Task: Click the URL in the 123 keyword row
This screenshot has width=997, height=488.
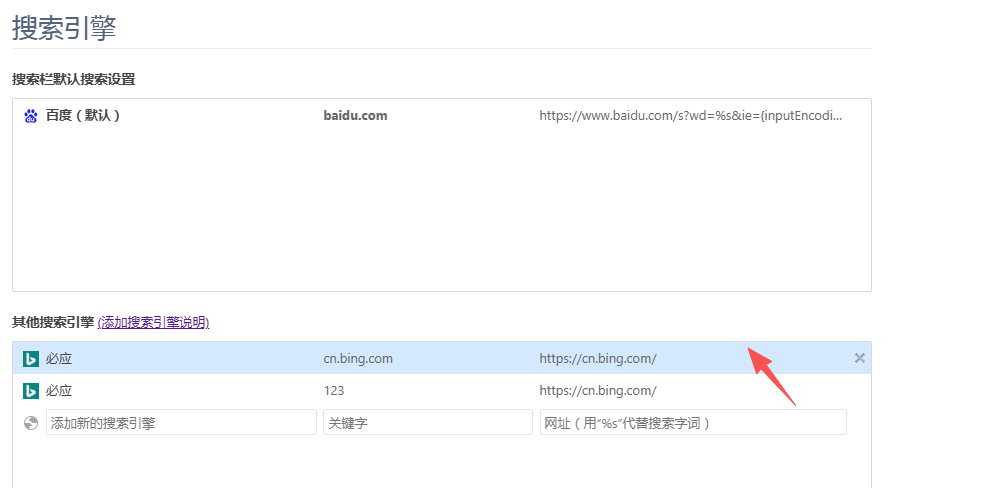Action: (598, 391)
